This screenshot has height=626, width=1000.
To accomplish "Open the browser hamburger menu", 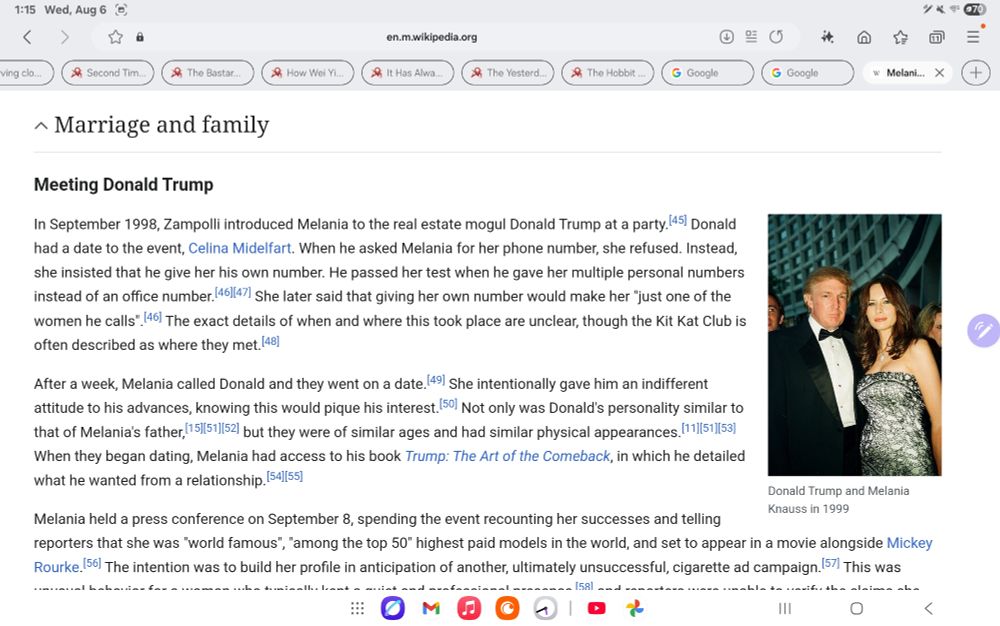I will tap(973, 37).
